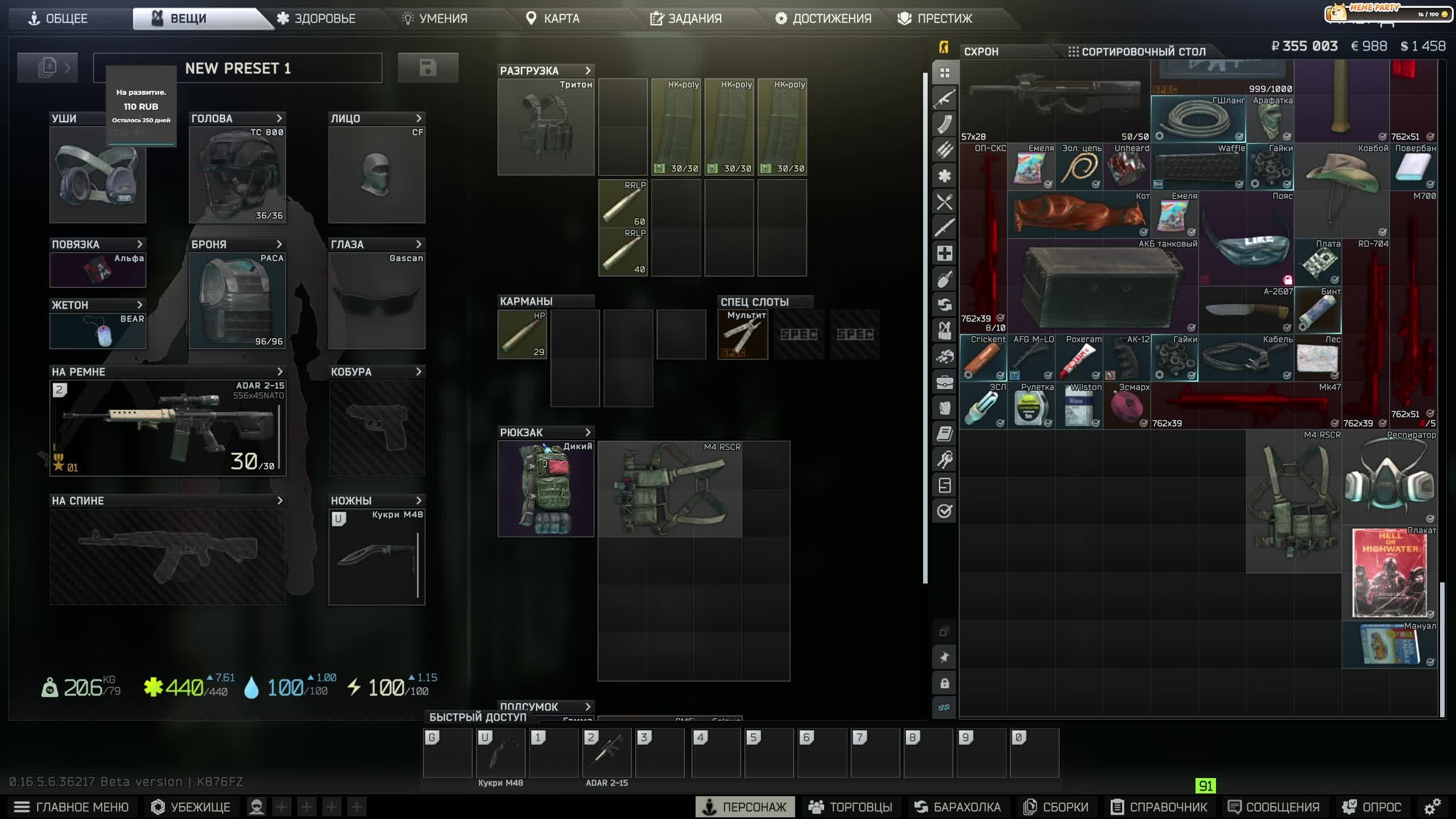
Task: Click the save preset floppy icon
Action: tap(428, 68)
